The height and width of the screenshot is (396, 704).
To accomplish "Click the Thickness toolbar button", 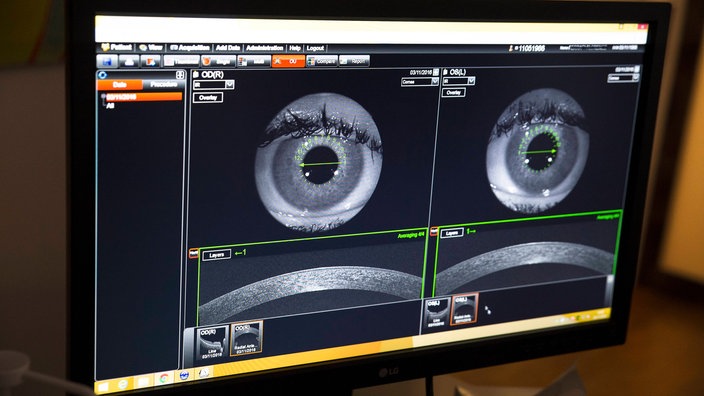I will coord(181,61).
